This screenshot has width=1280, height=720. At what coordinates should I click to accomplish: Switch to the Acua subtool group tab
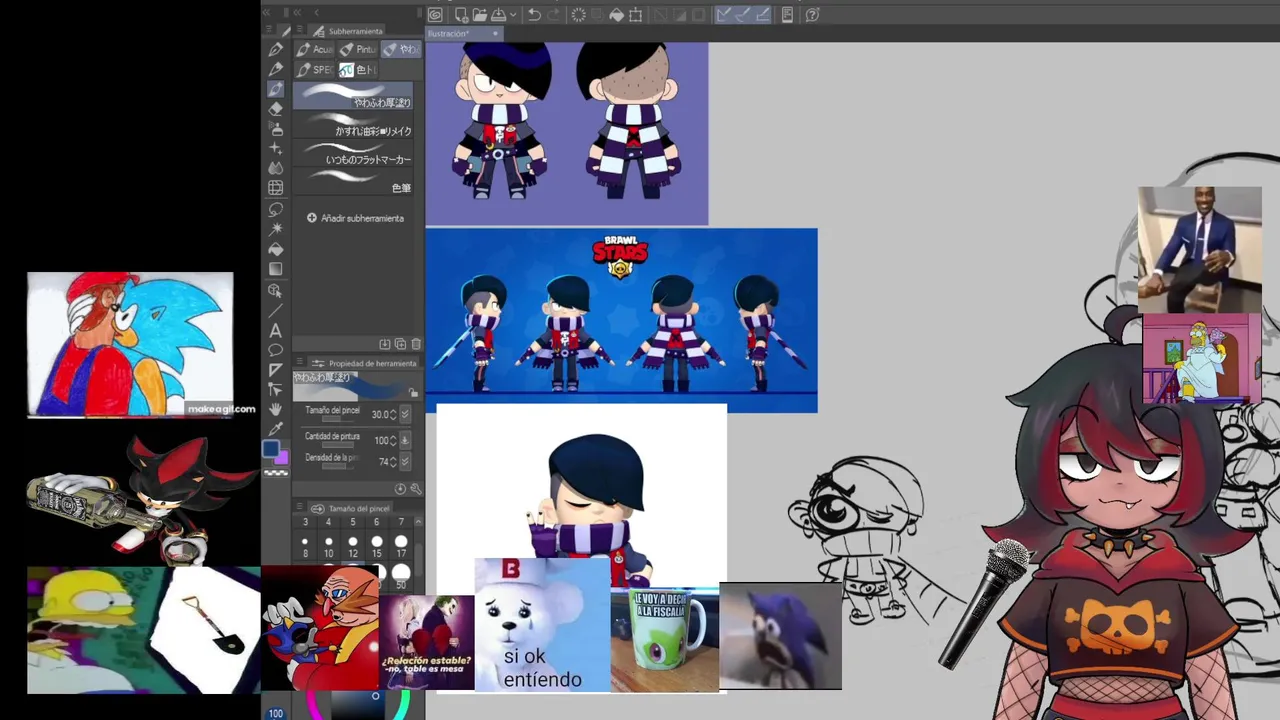(314, 50)
